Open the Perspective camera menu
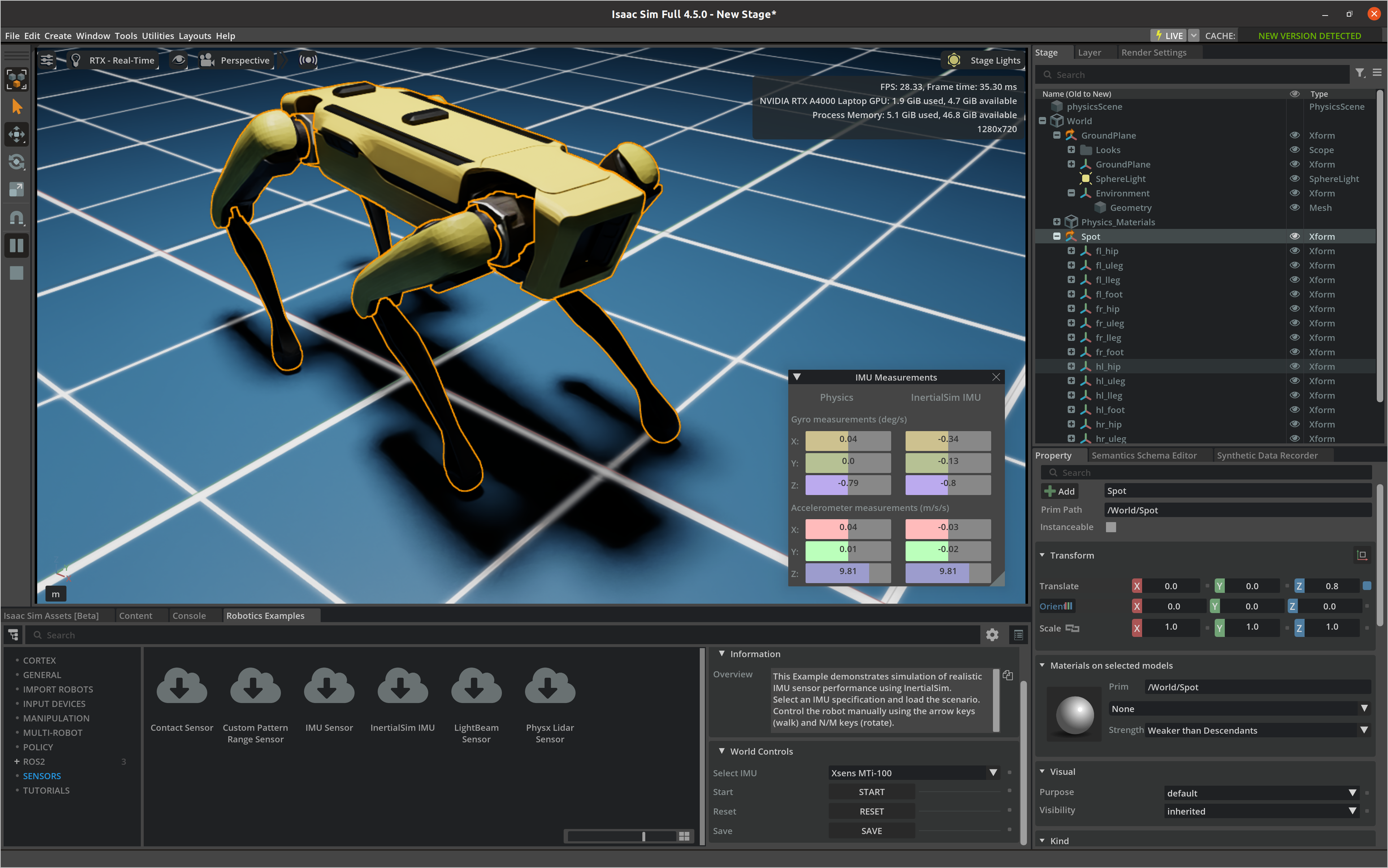Screen dimensions: 1388x868 click(236, 60)
